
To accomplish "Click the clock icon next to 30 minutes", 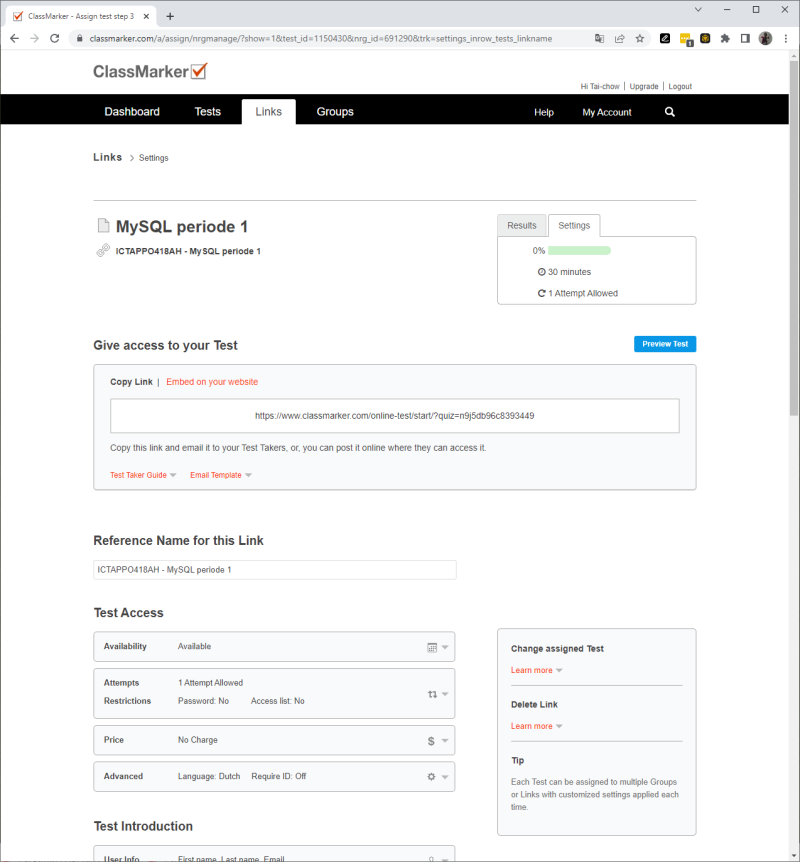I will [x=542, y=272].
